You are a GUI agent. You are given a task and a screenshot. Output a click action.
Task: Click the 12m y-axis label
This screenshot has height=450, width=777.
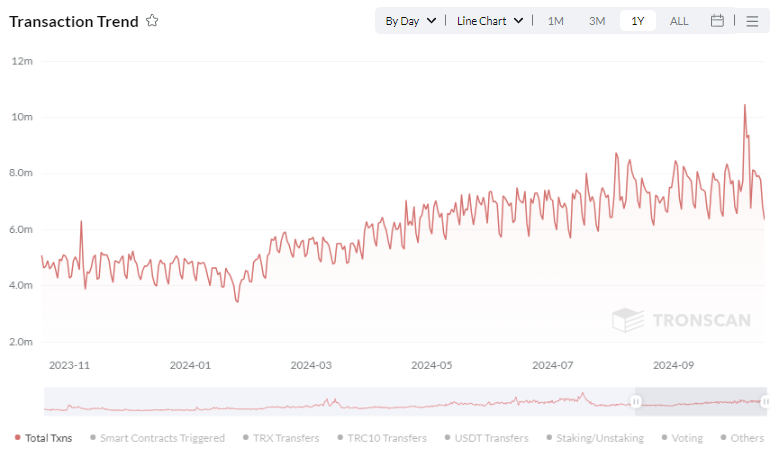22,61
